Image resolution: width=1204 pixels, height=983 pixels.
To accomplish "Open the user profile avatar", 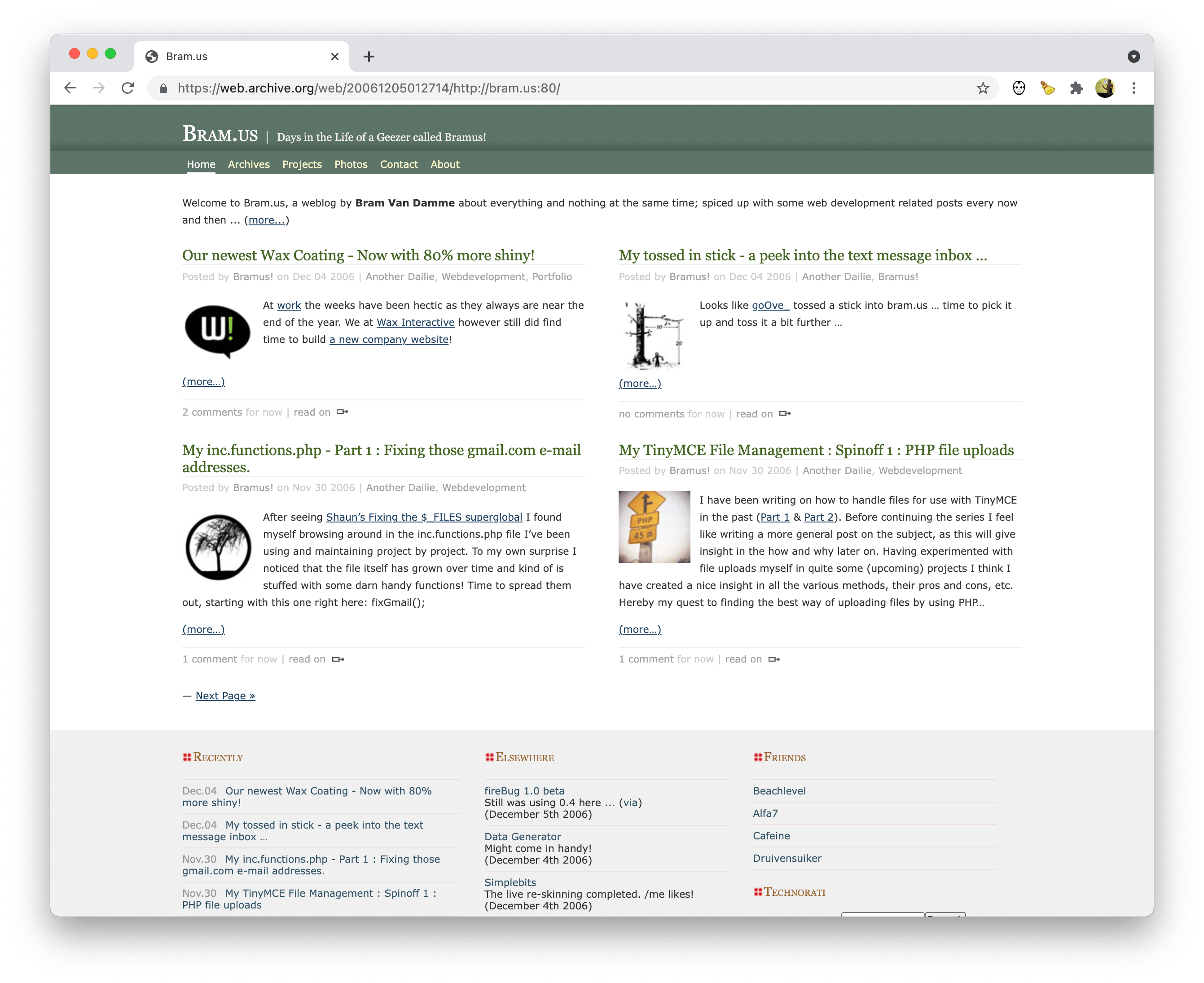I will [1104, 88].
